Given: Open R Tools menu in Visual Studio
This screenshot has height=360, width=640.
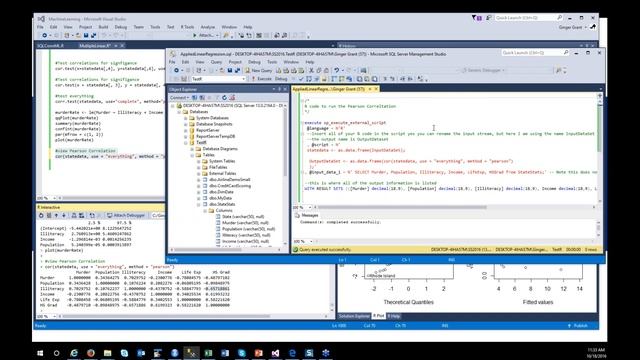Looking at the screenshot, I should pyautogui.click(x=187, y=27).
